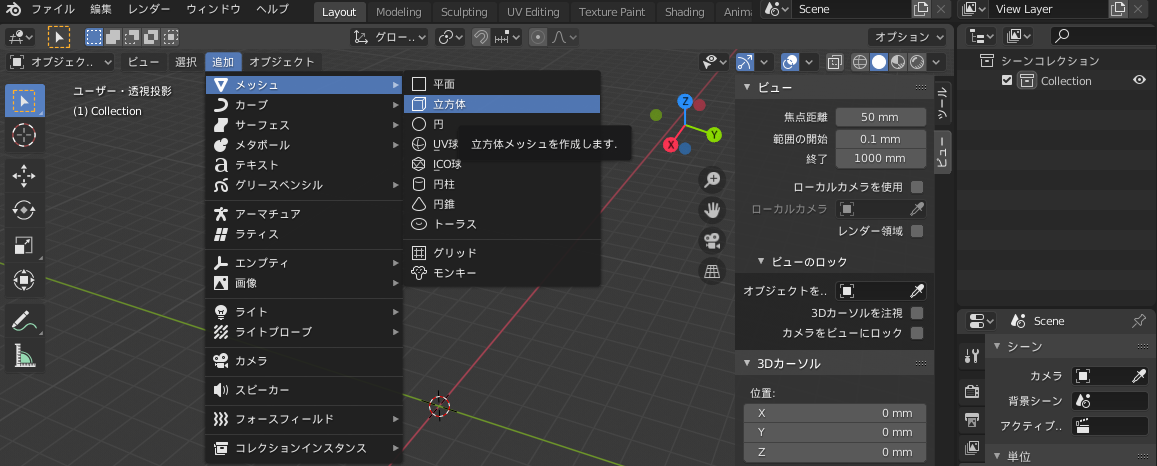Image resolution: width=1157 pixels, height=466 pixels.
Task: Toggle proportional editing button
Action: pyautogui.click(x=538, y=37)
